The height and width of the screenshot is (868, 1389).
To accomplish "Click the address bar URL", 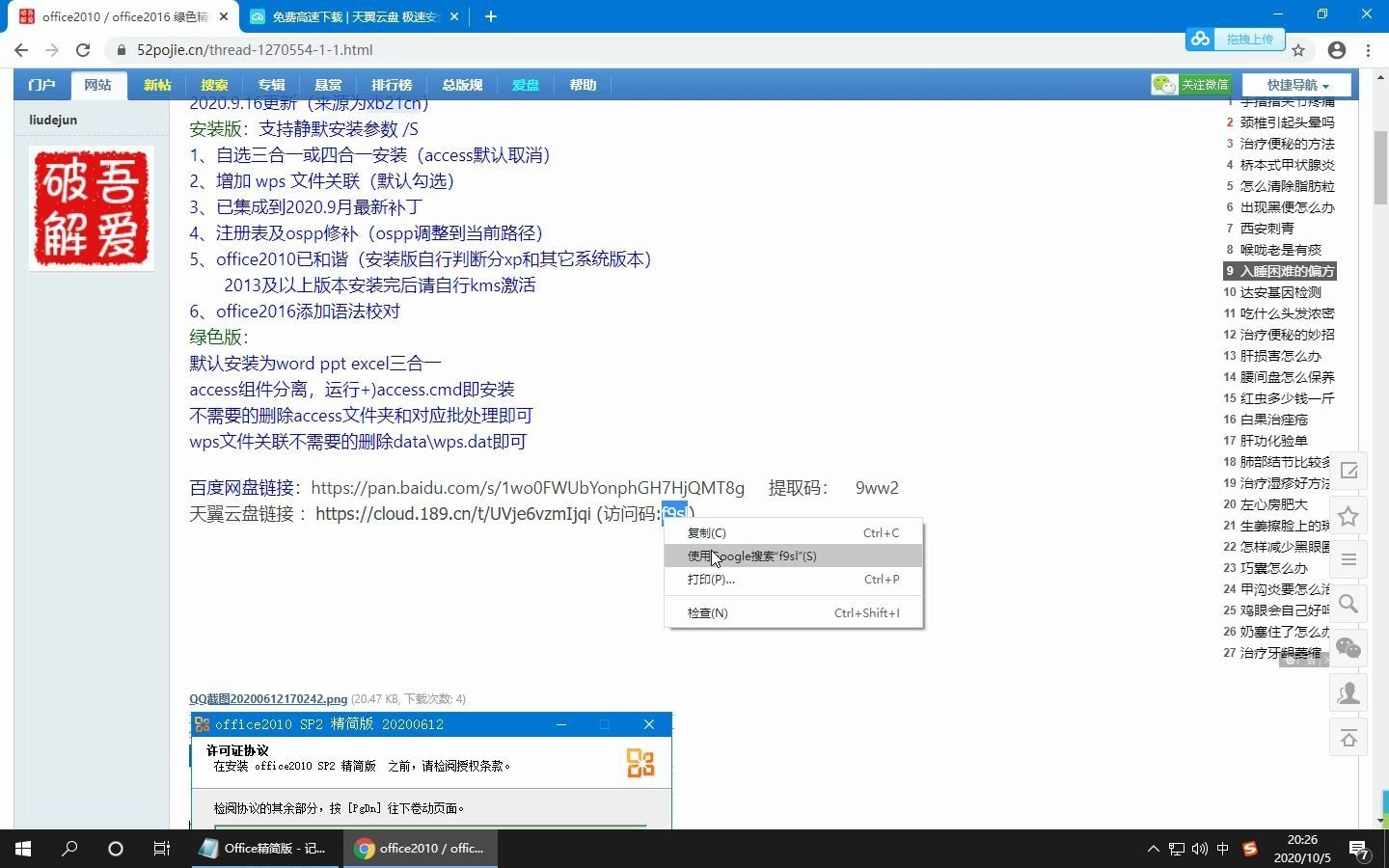I will coord(255,50).
